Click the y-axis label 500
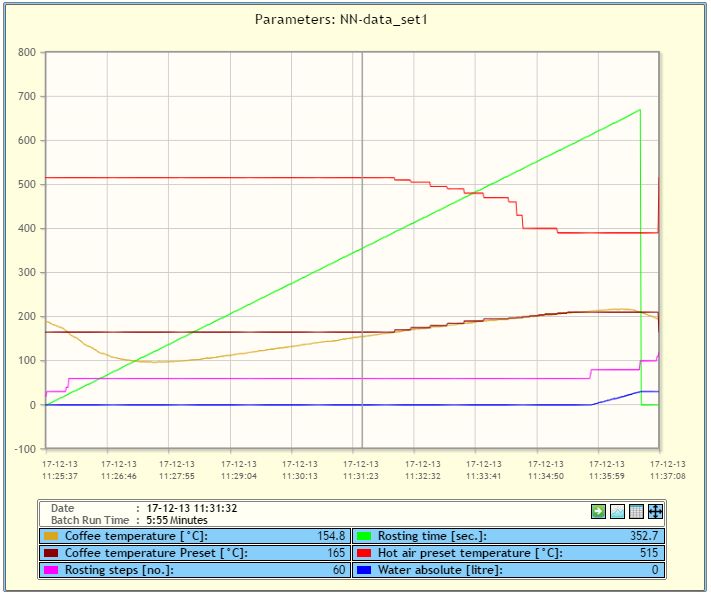711x598 pixels. pos(27,184)
